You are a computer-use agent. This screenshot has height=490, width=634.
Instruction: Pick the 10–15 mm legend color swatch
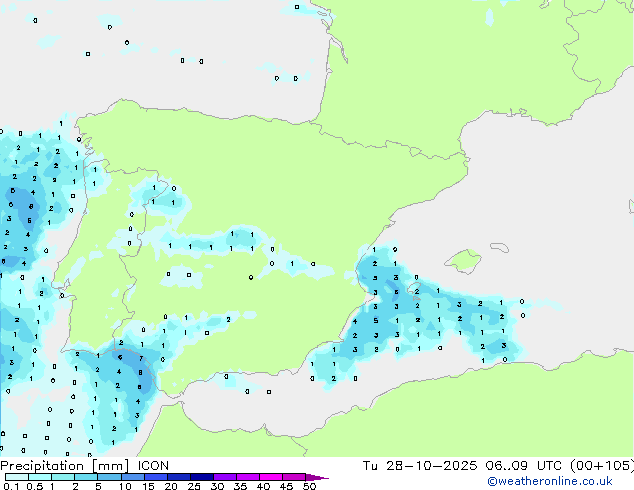(x=132, y=477)
